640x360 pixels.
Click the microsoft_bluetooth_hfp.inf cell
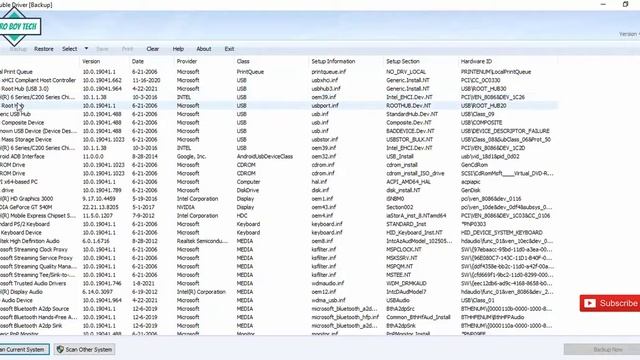click(x=345, y=317)
